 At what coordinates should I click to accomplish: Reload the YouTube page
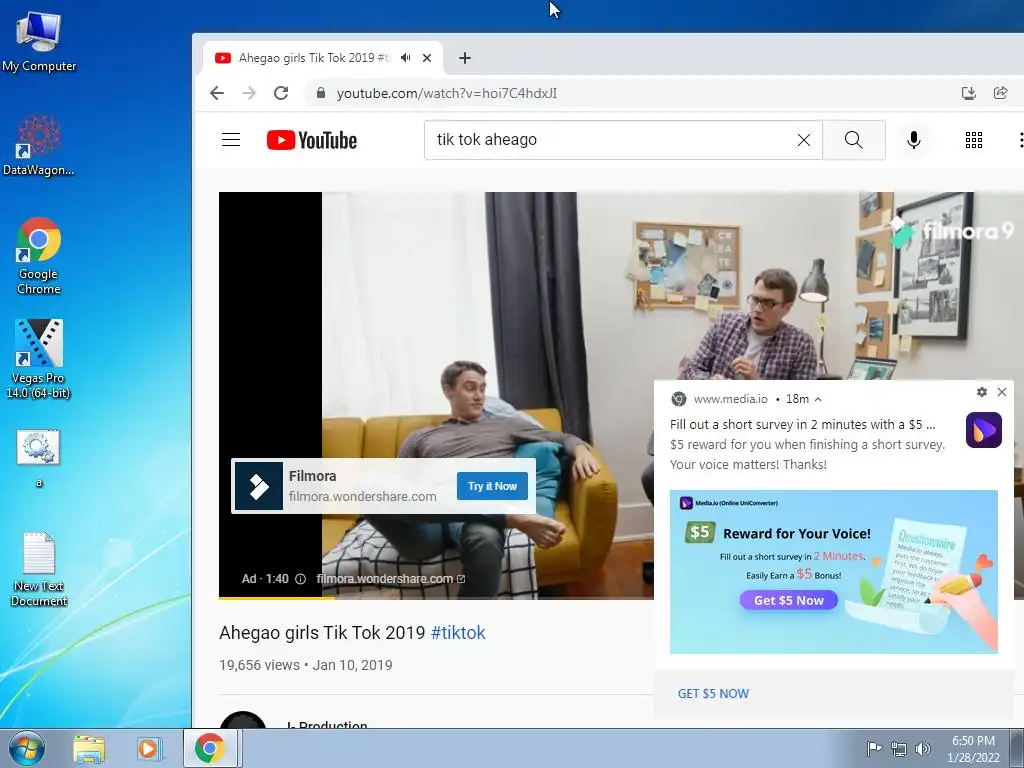pyautogui.click(x=281, y=93)
